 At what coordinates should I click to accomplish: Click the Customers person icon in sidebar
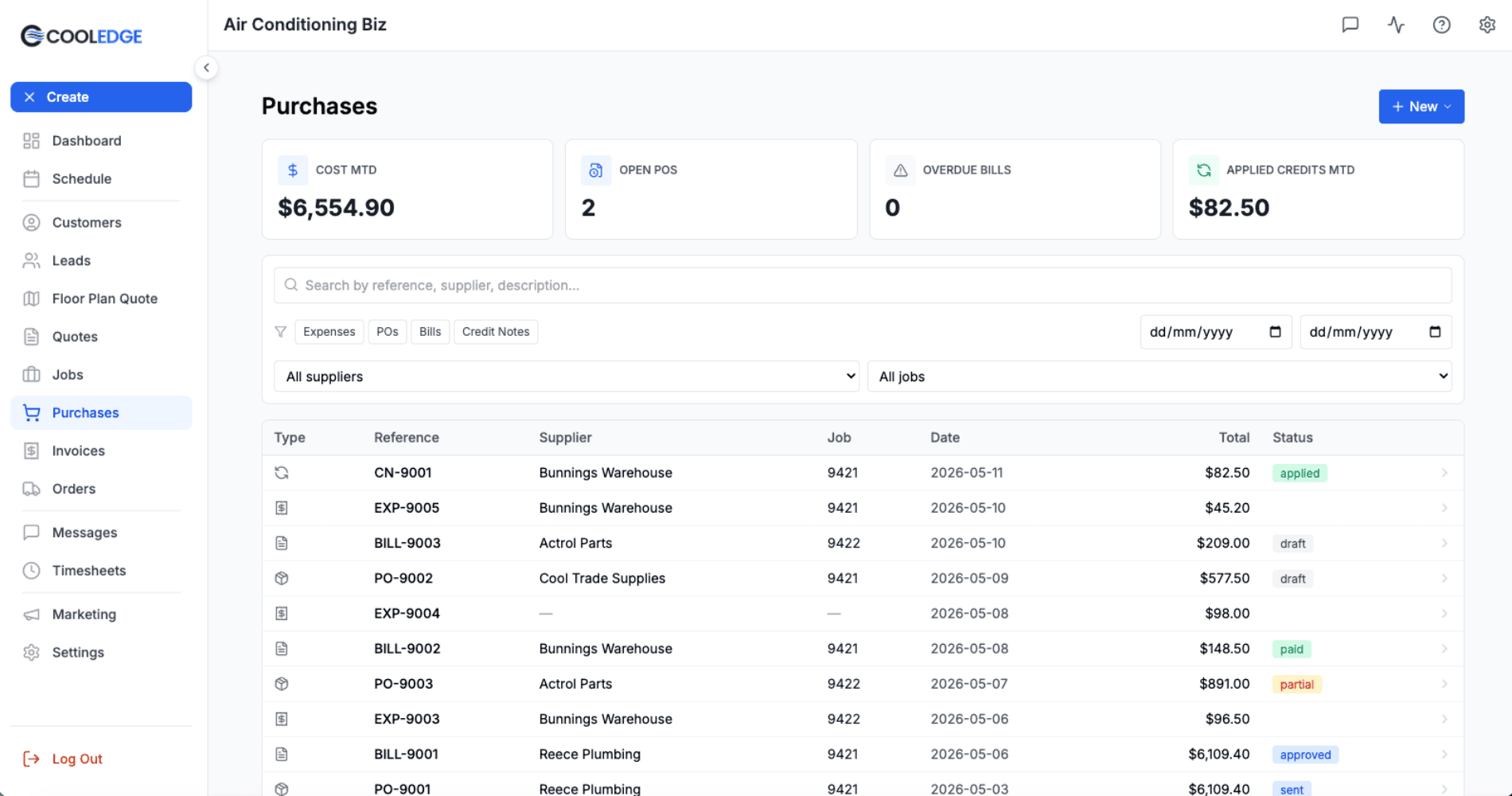coord(31,223)
